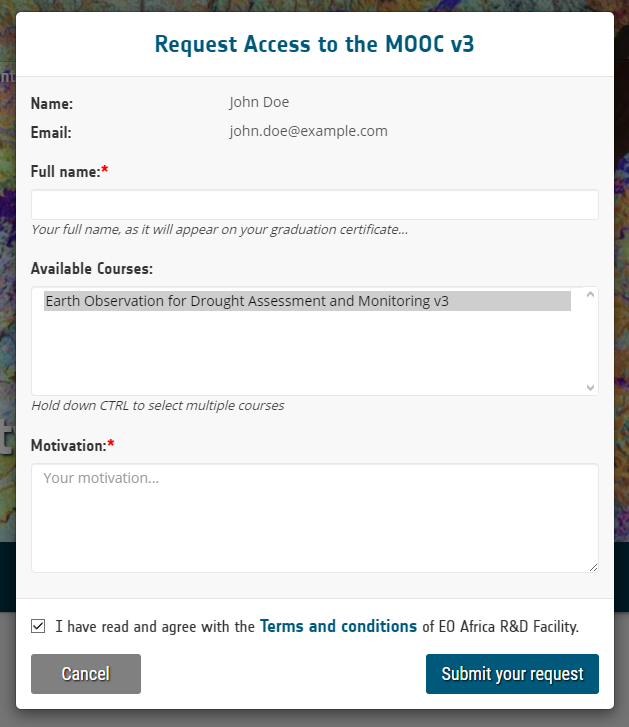This screenshot has height=727, width=629.
Task: Click the course list scroll-down arrow
Action: click(x=590, y=387)
